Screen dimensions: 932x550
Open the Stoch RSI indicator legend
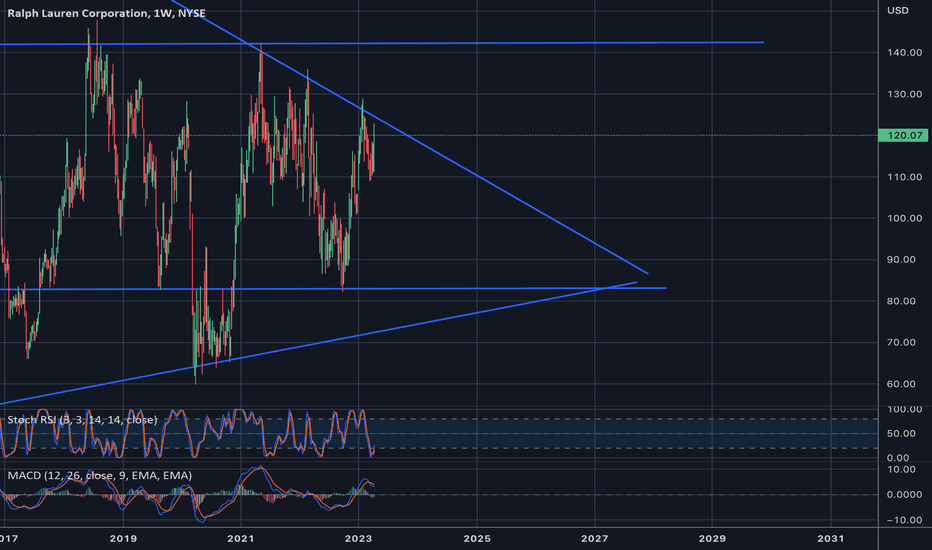pyautogui.click(x=82, y=420)
